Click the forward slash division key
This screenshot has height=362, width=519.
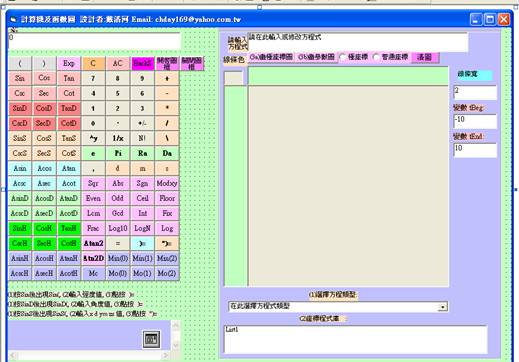click(x=167, y=123)
